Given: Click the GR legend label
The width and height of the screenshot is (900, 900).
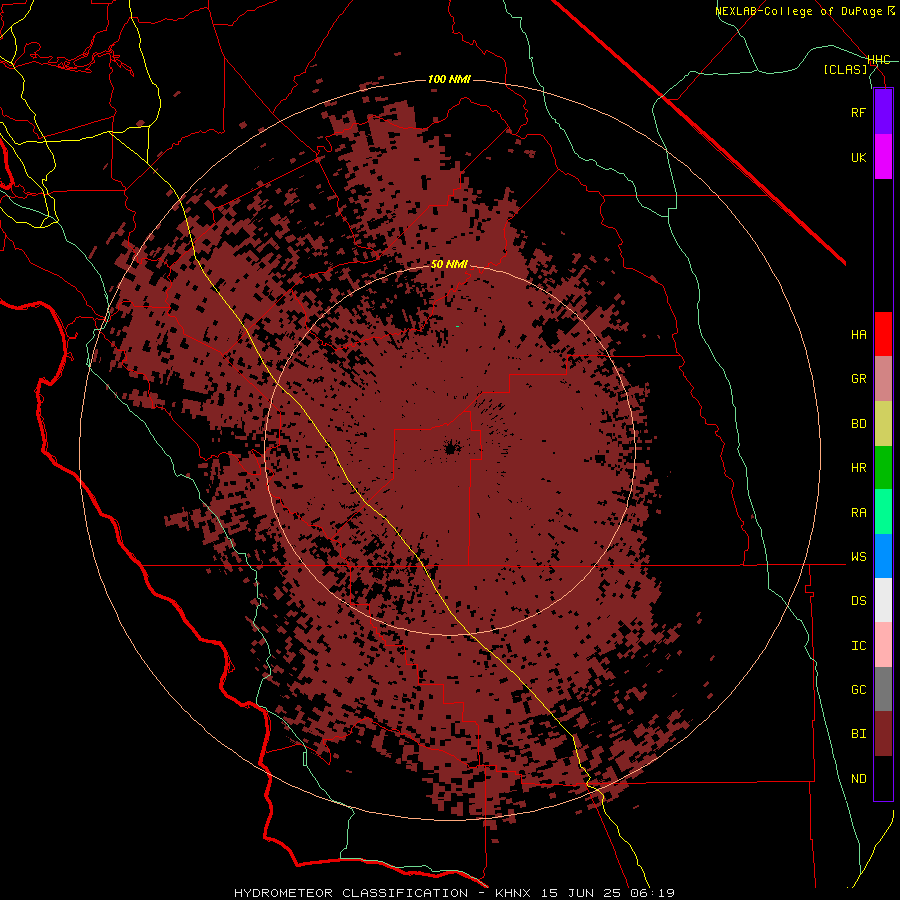Looking at the screenshot, I should point(858,379).
